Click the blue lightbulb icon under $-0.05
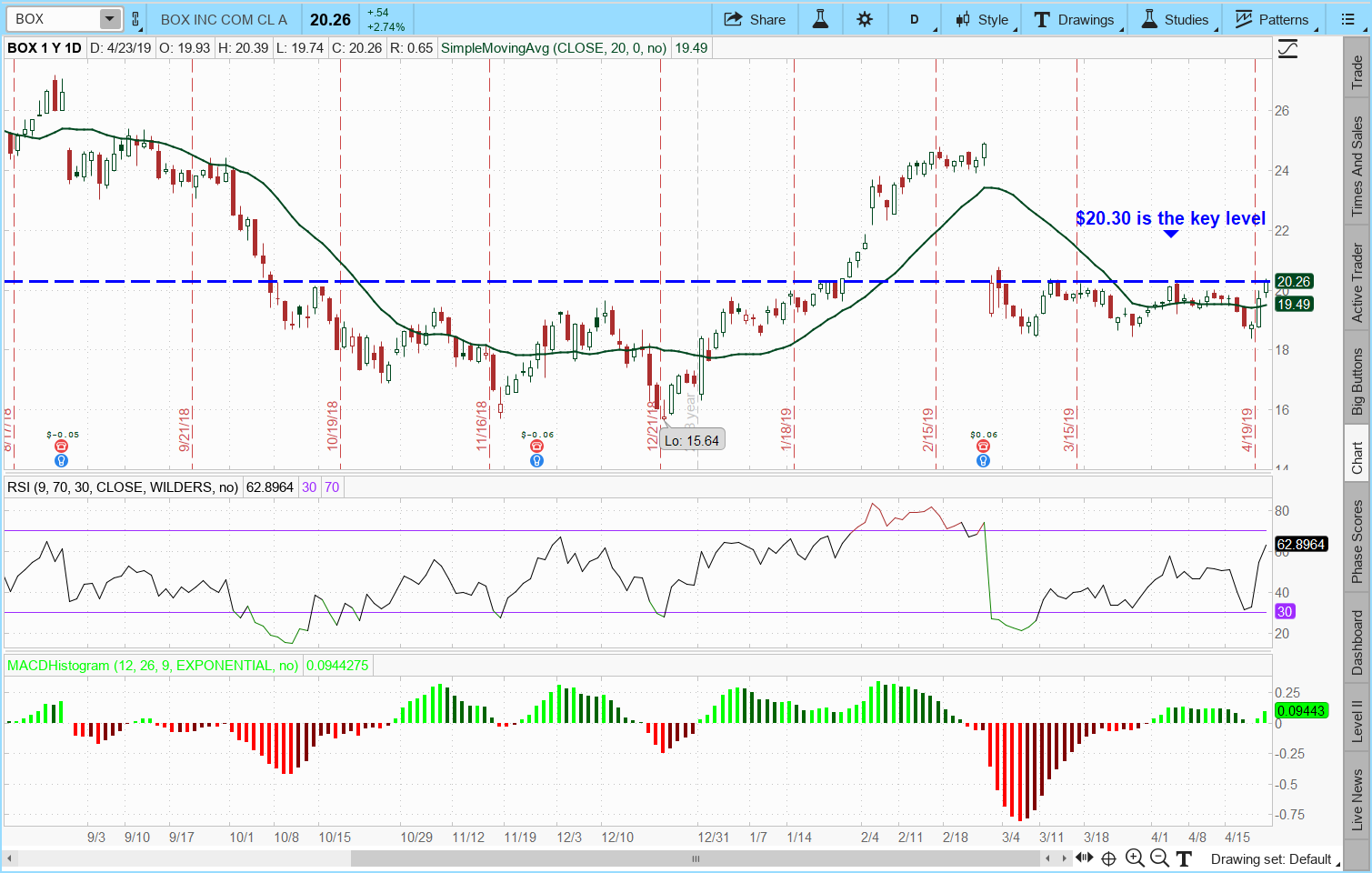 click(61, 461)
